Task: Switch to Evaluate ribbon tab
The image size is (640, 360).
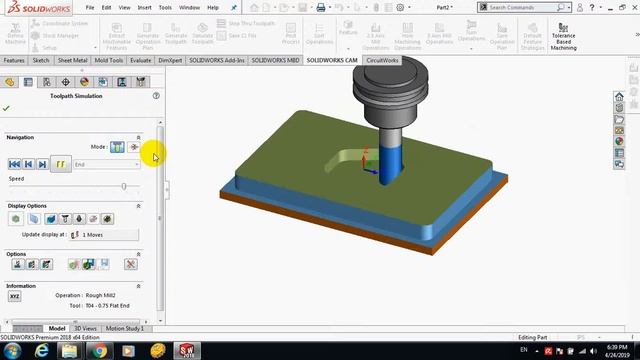Action: pyautogui.click(x=140, y=60)
